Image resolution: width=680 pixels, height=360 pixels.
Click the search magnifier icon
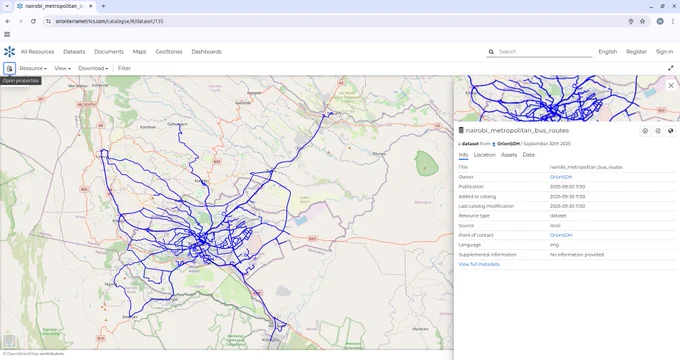491,52
